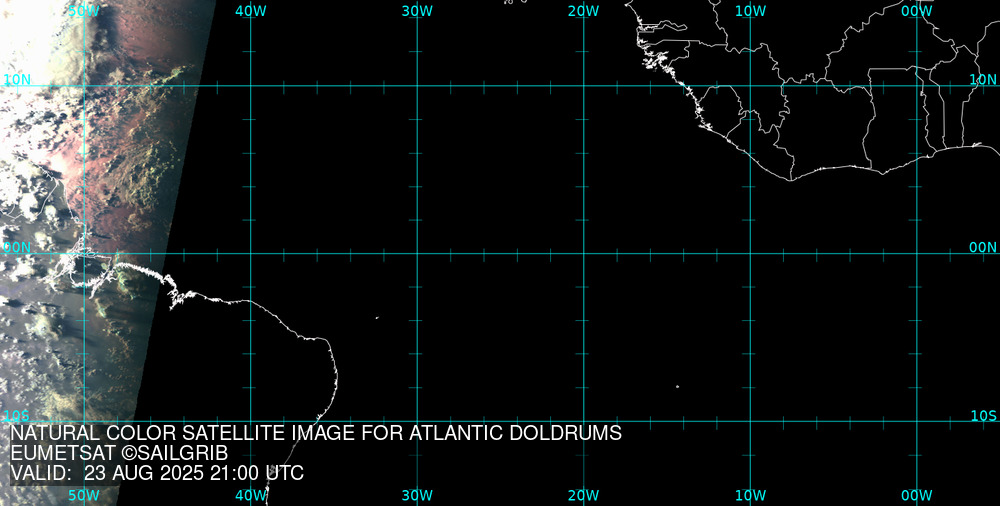The height and width of the screenshot is (506, 1000).
Task: Click the 10S label opposite the title's side
Action: (x=983, y=416)
